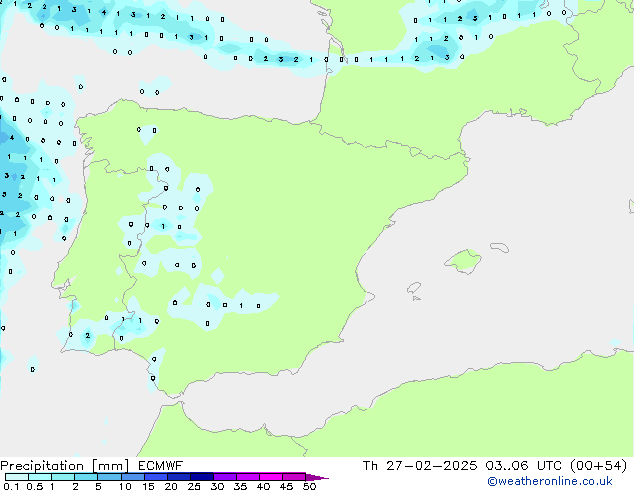Click the Mallorca island on the map
This screenshot has width=634, height=490.
coord(463,261)
